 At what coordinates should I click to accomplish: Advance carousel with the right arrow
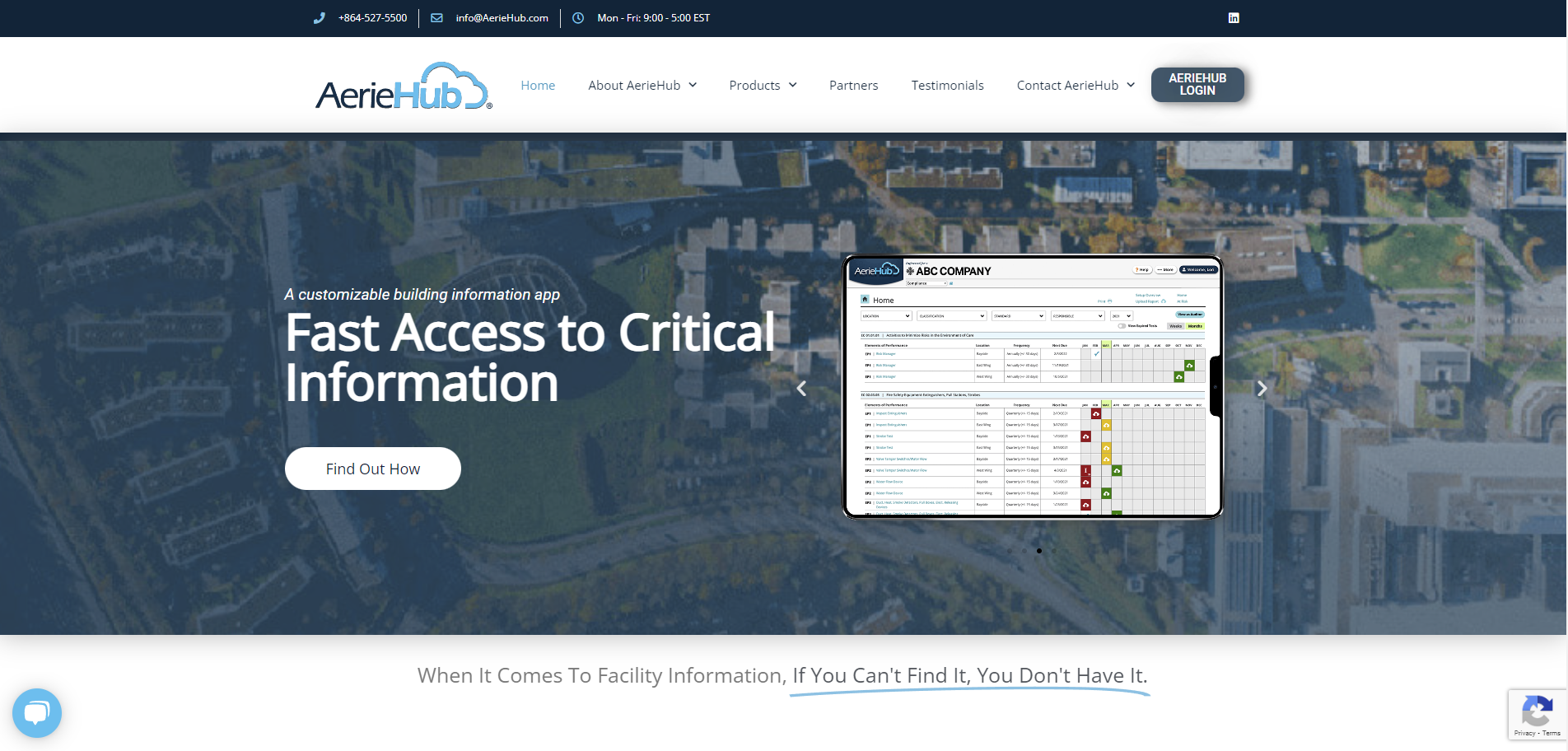(x=1262, y=389)
